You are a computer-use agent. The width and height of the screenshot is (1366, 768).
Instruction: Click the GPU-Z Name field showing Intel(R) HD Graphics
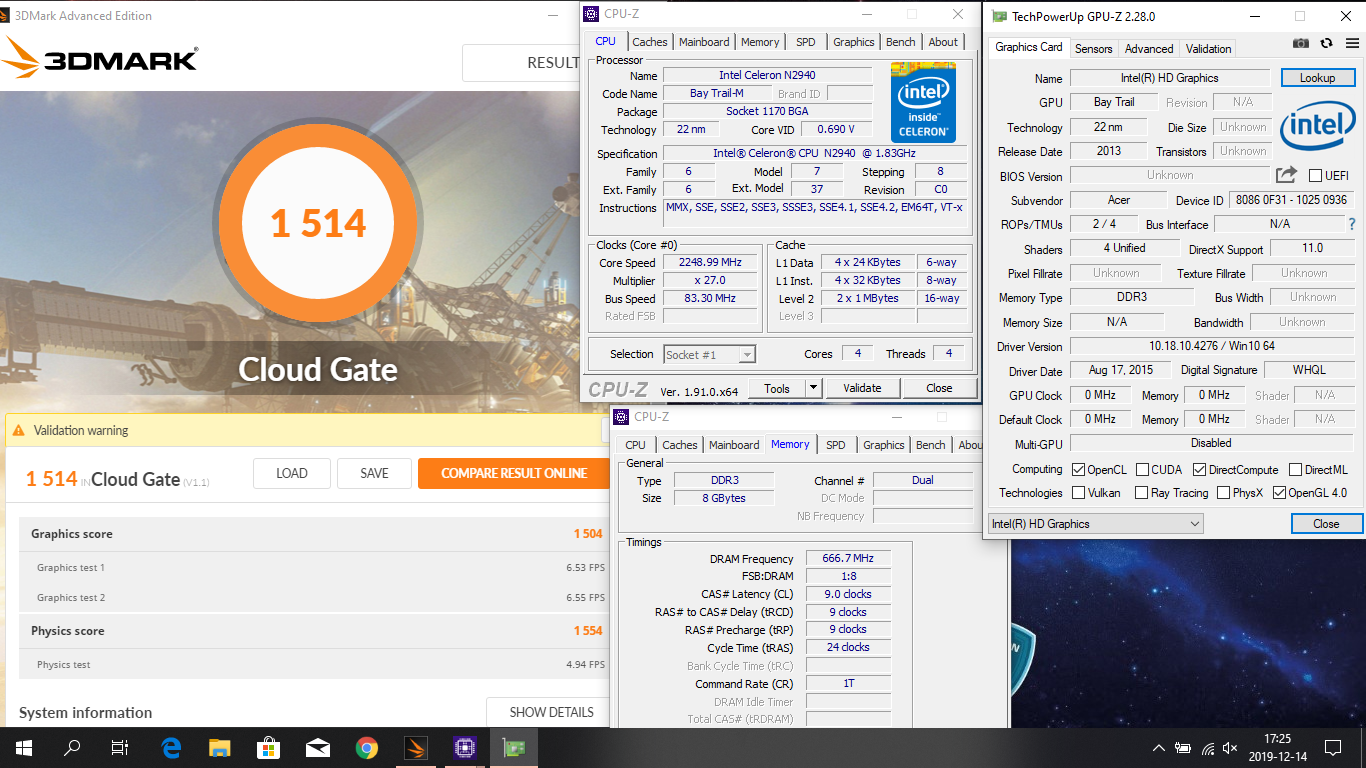pos(1169,78)
